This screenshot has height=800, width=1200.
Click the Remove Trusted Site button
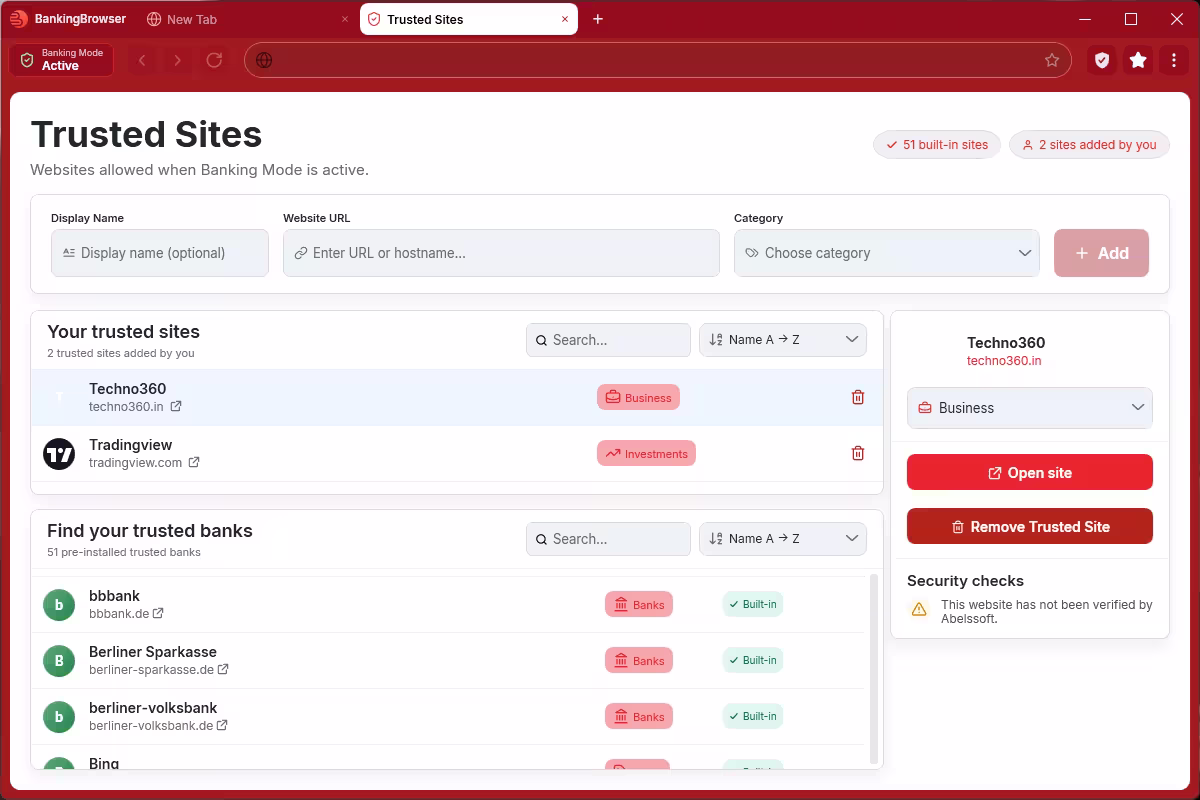1030,527
